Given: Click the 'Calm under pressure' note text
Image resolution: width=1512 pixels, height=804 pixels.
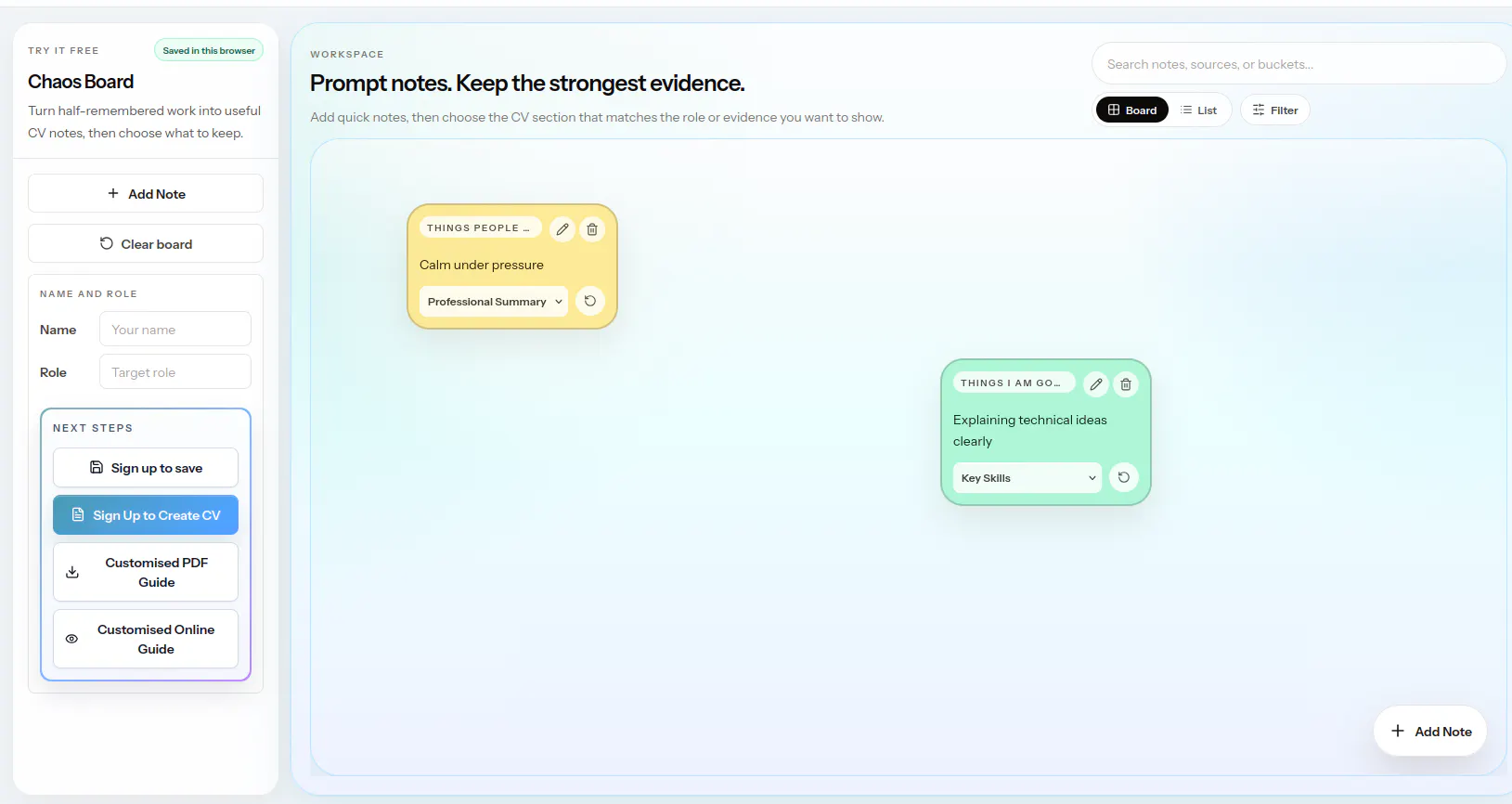Looking at the screenshot, I should pos(482,265).
